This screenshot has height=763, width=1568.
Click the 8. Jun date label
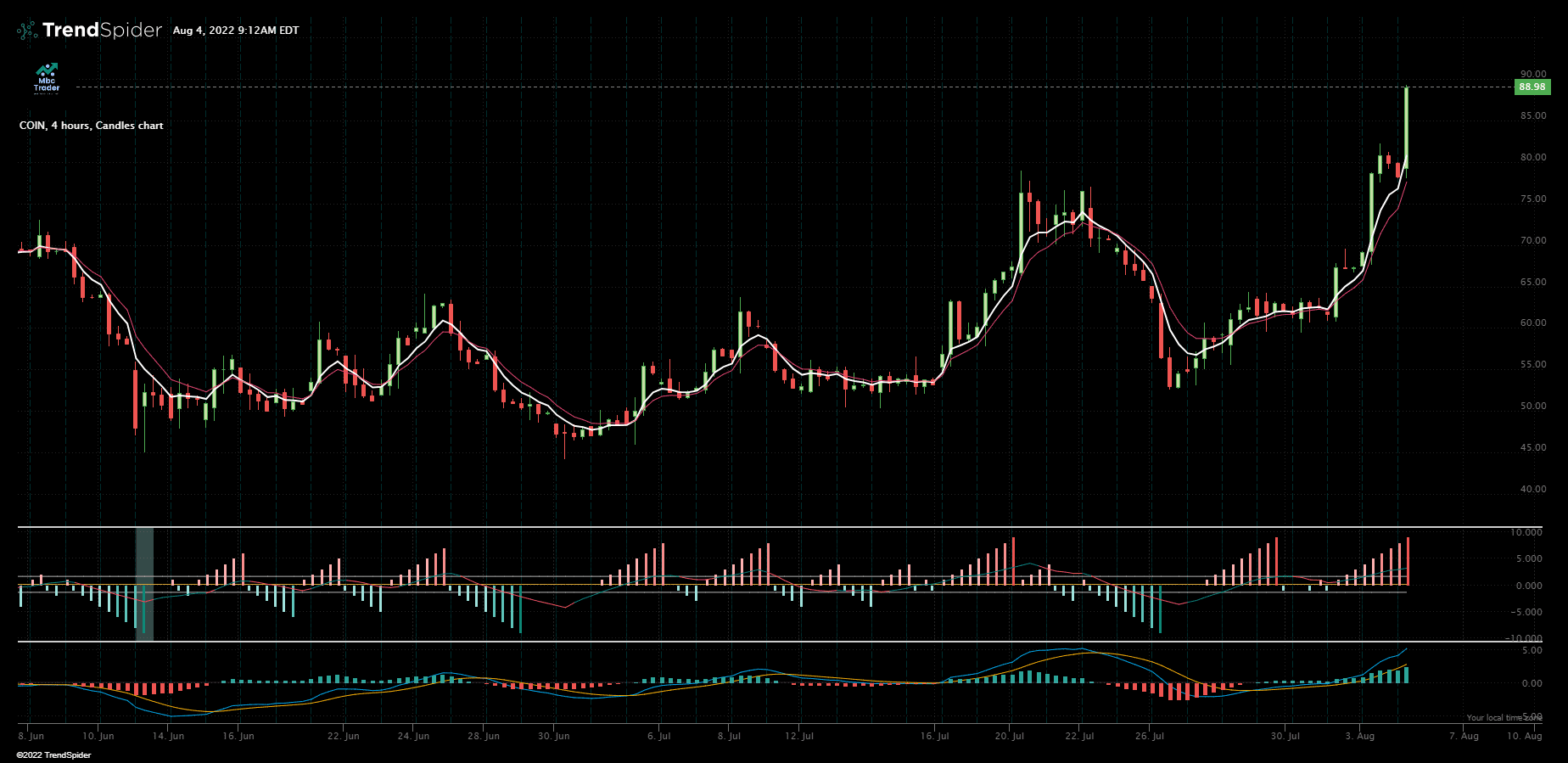[31, 736]
